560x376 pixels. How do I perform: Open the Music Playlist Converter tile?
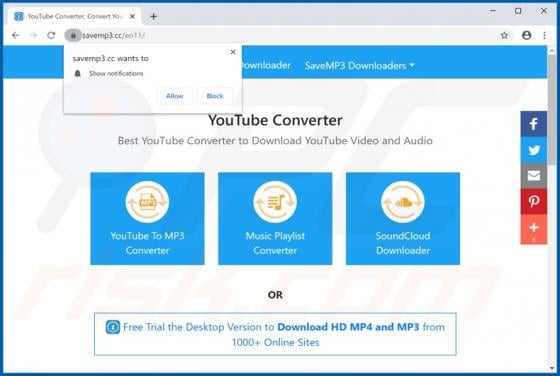[x=275, y=219]
